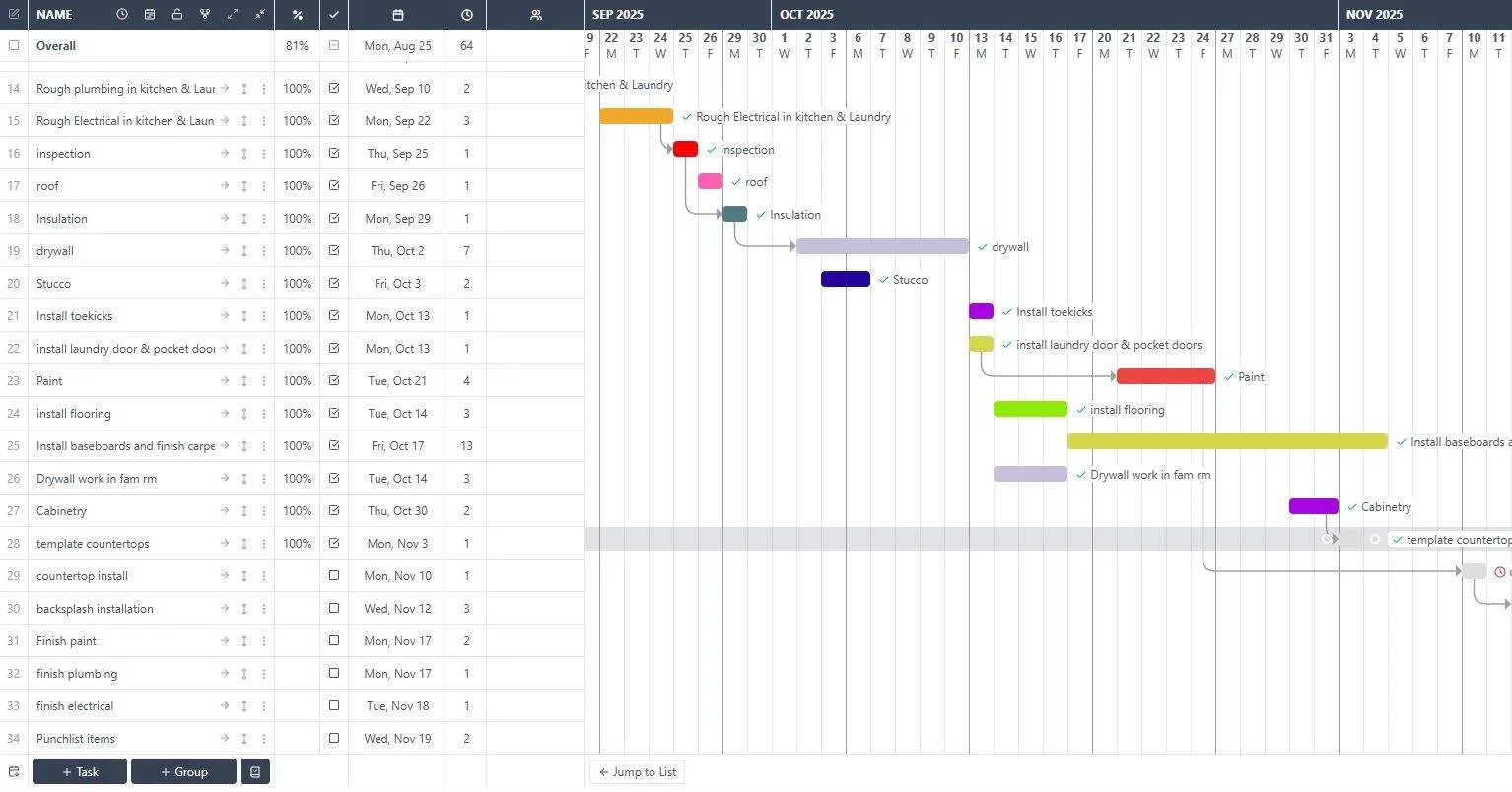The width and height of the screenshot is (1512, 792).
Task: Open three-dot menu on Cabinetry row
Action: [264, 510]
